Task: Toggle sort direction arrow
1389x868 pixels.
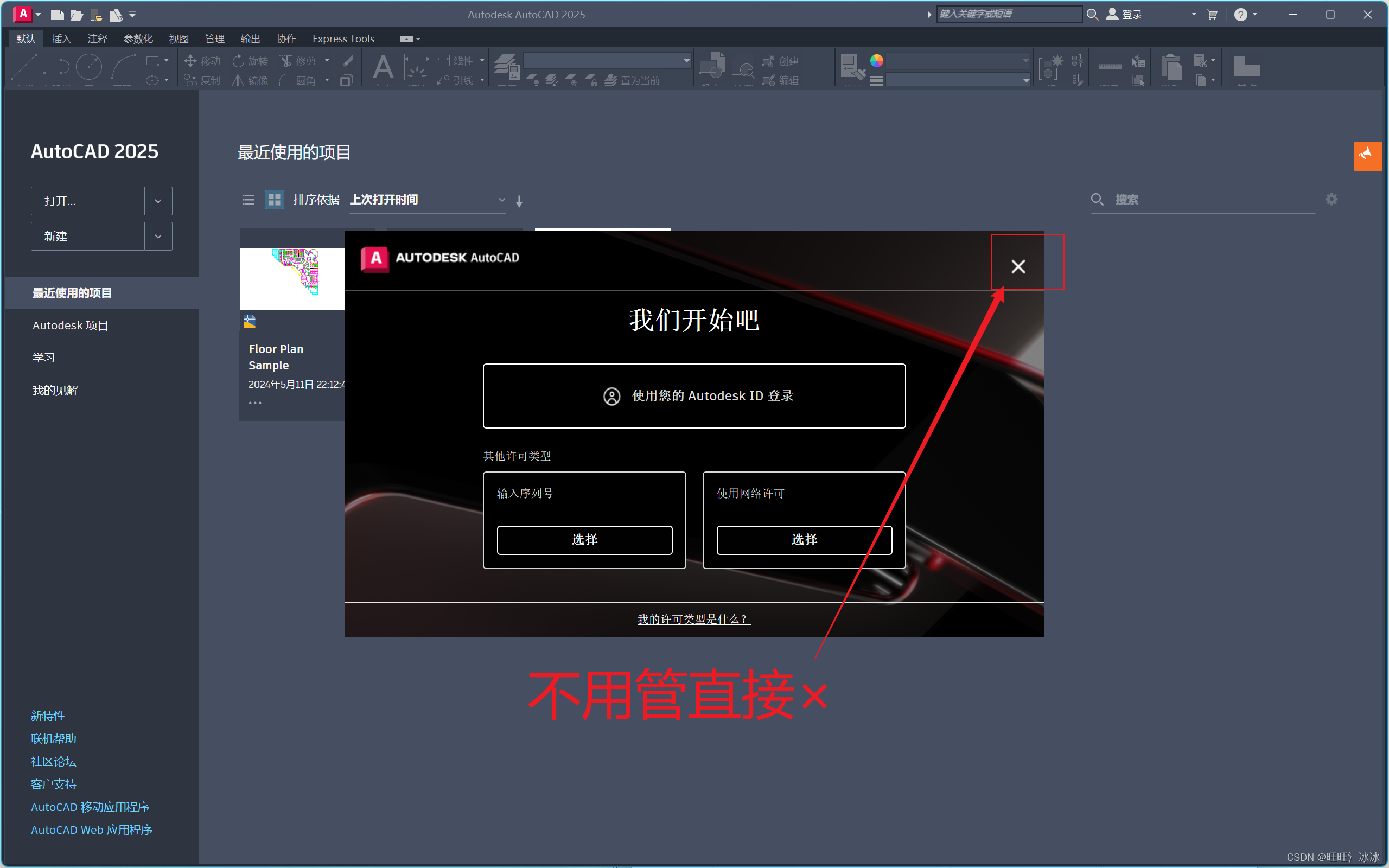Action: point(519,201)
